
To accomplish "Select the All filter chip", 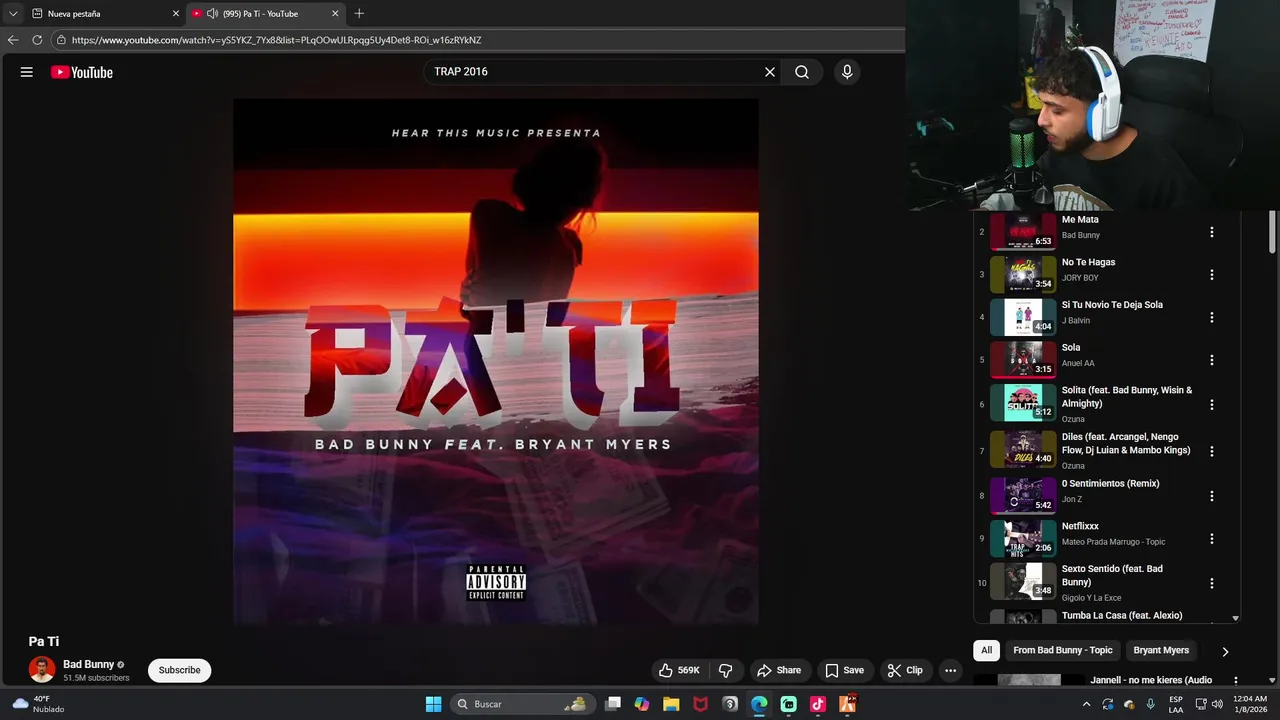I will coord(986,650).
